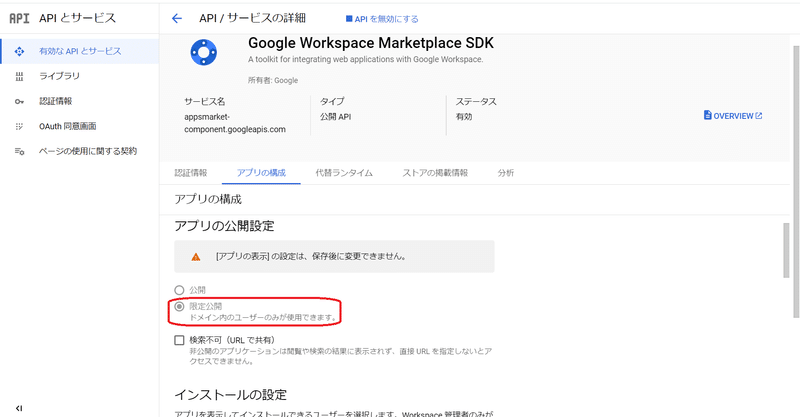
Task: Click the アプリの公開設定 heading
Action: (224, 226)
